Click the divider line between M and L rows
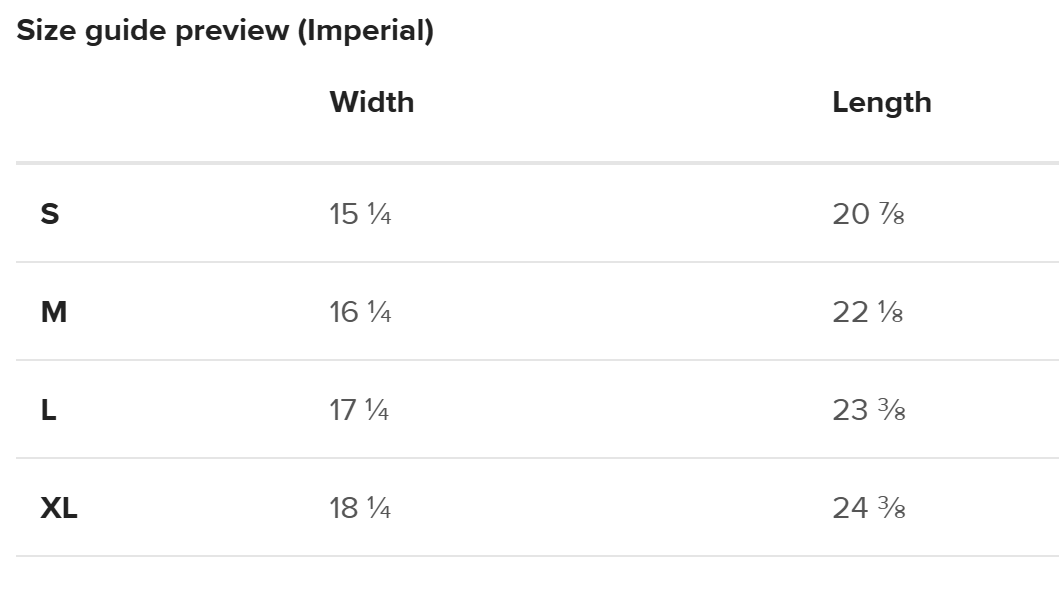Viewport: 1059px width, 599px height. point(537,360)
